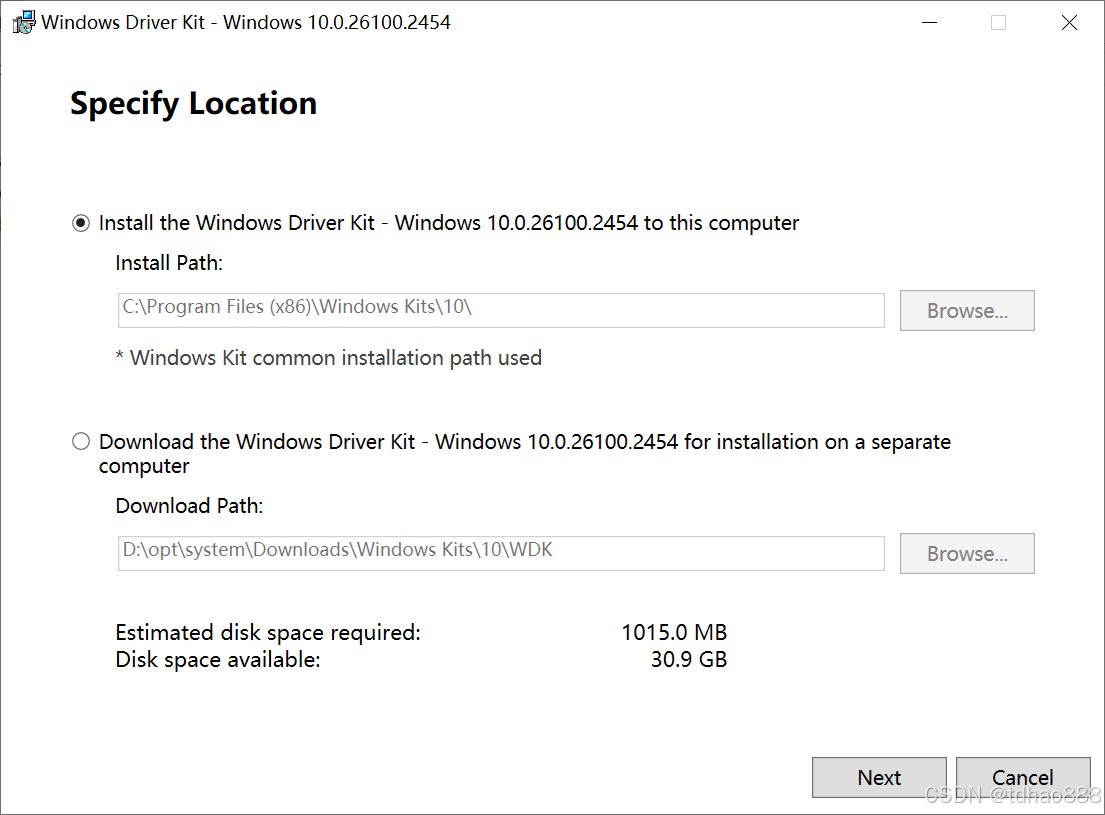Image resolution: width=1105 pixels, height=815 pixels.
Task: Click the window title text in title bar
Action: [x=246, y=23]
